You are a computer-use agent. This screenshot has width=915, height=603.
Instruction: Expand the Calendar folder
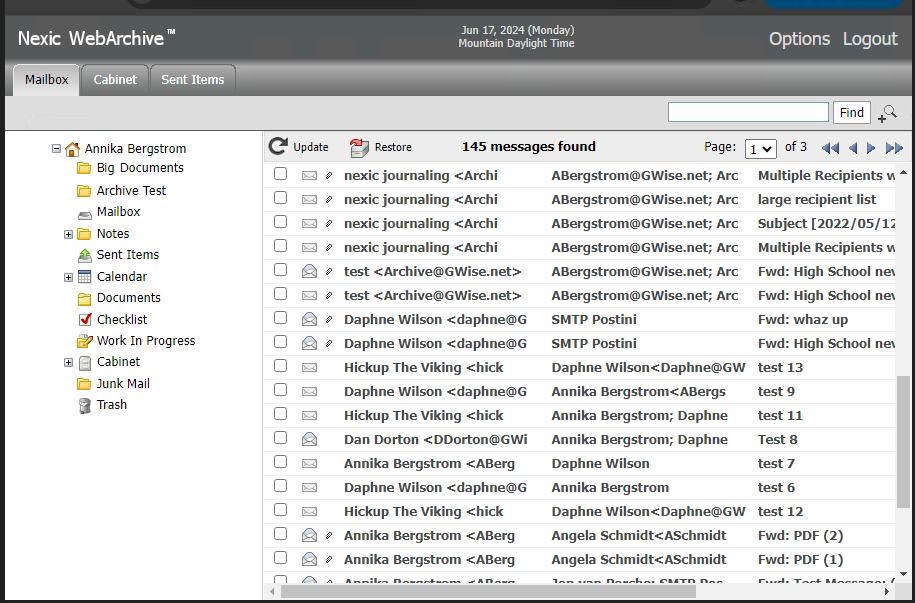click(x=68, y=277)
